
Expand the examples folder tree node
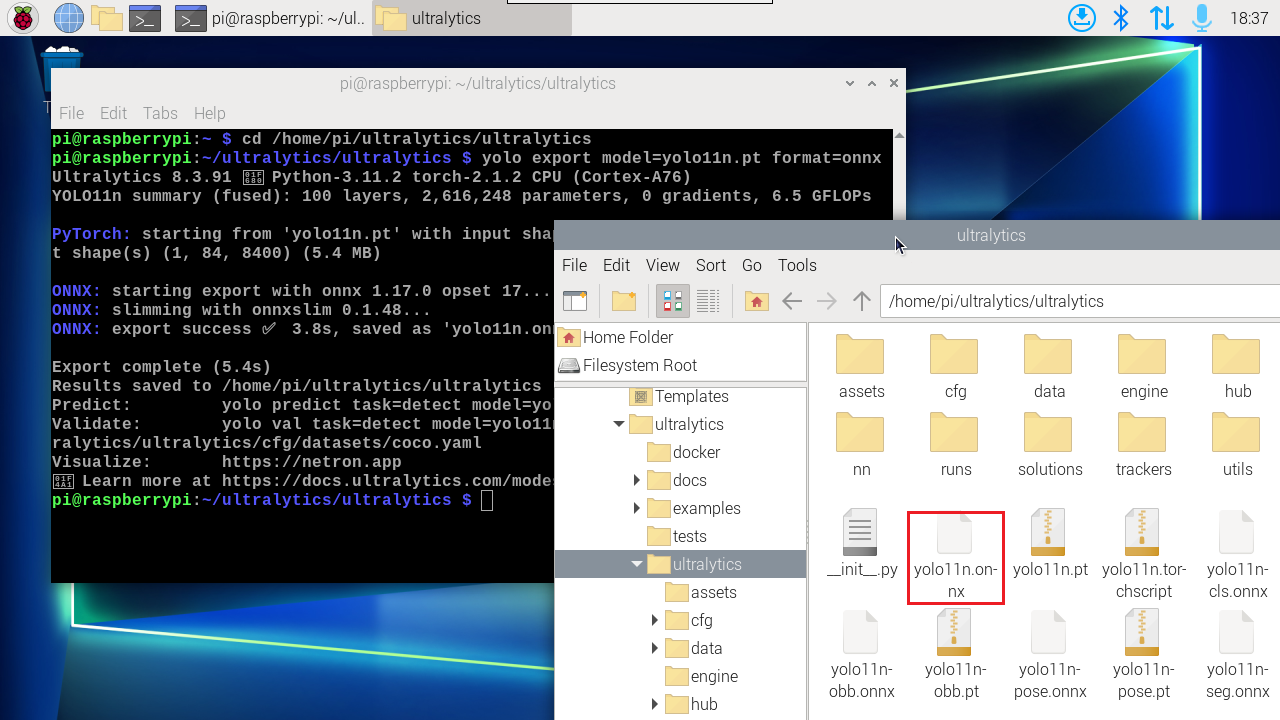pos(637,508)
